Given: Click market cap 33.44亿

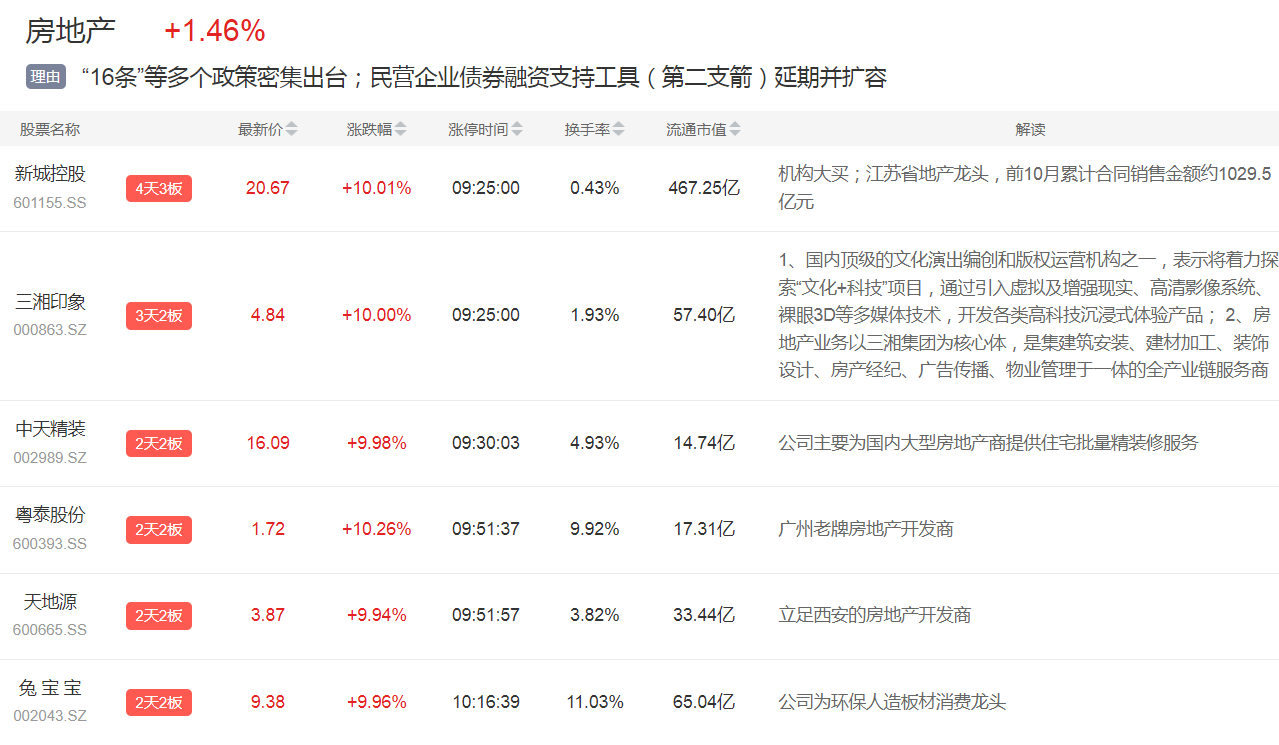Looking at the screenshot, I should click(704, 615).
